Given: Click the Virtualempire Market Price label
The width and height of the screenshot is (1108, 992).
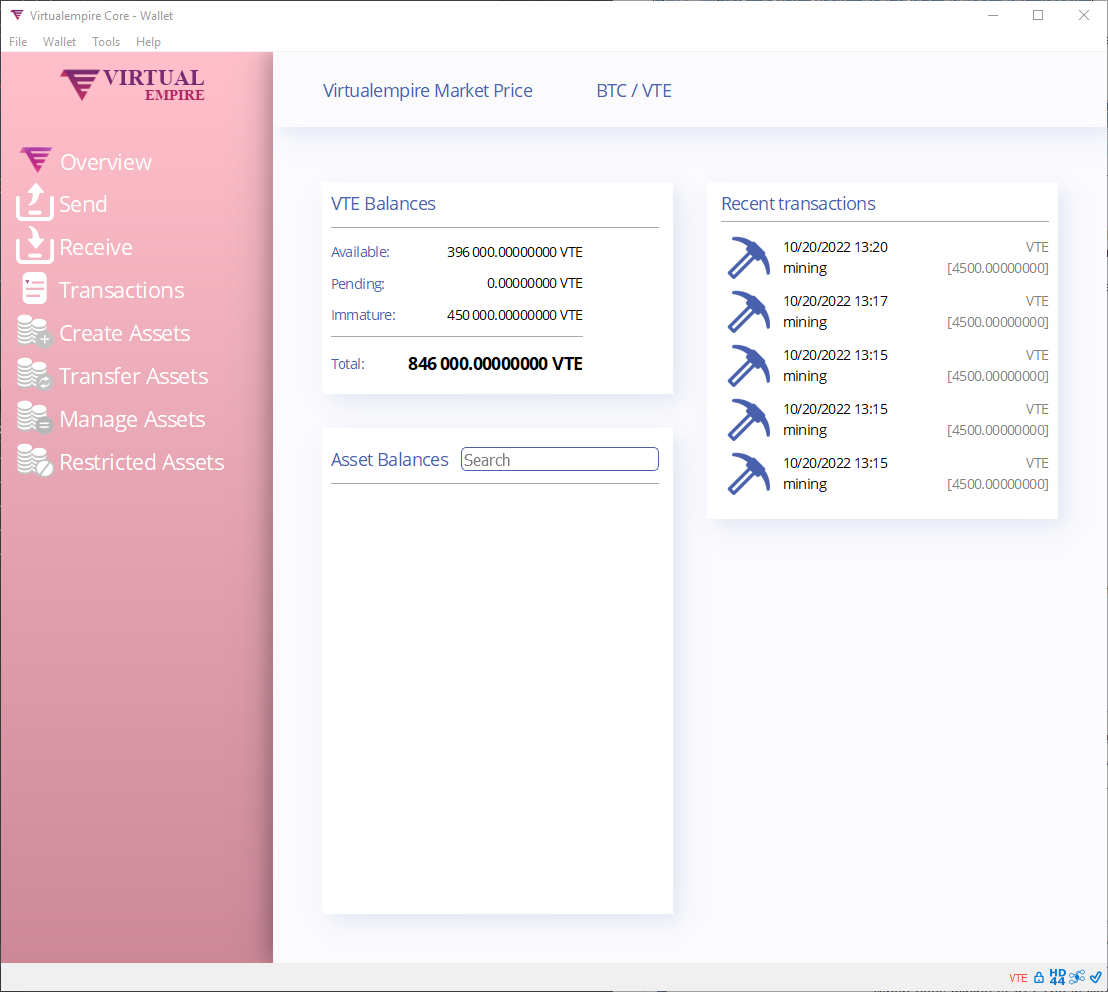Looking at the screenshot, I should pos(428,90).
